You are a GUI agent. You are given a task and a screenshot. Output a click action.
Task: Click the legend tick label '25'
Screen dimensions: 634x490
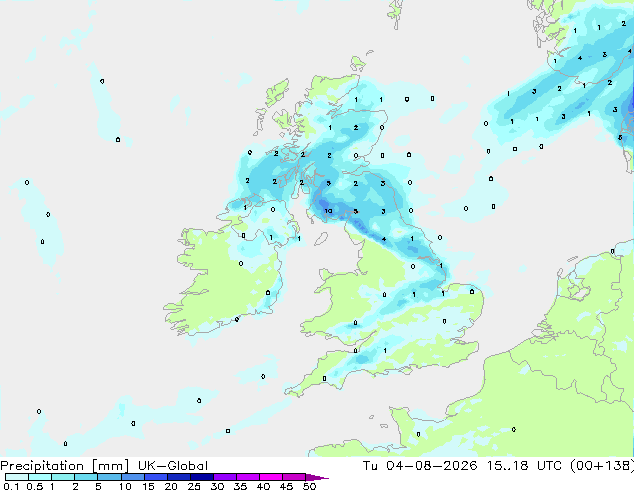[194, 486]
